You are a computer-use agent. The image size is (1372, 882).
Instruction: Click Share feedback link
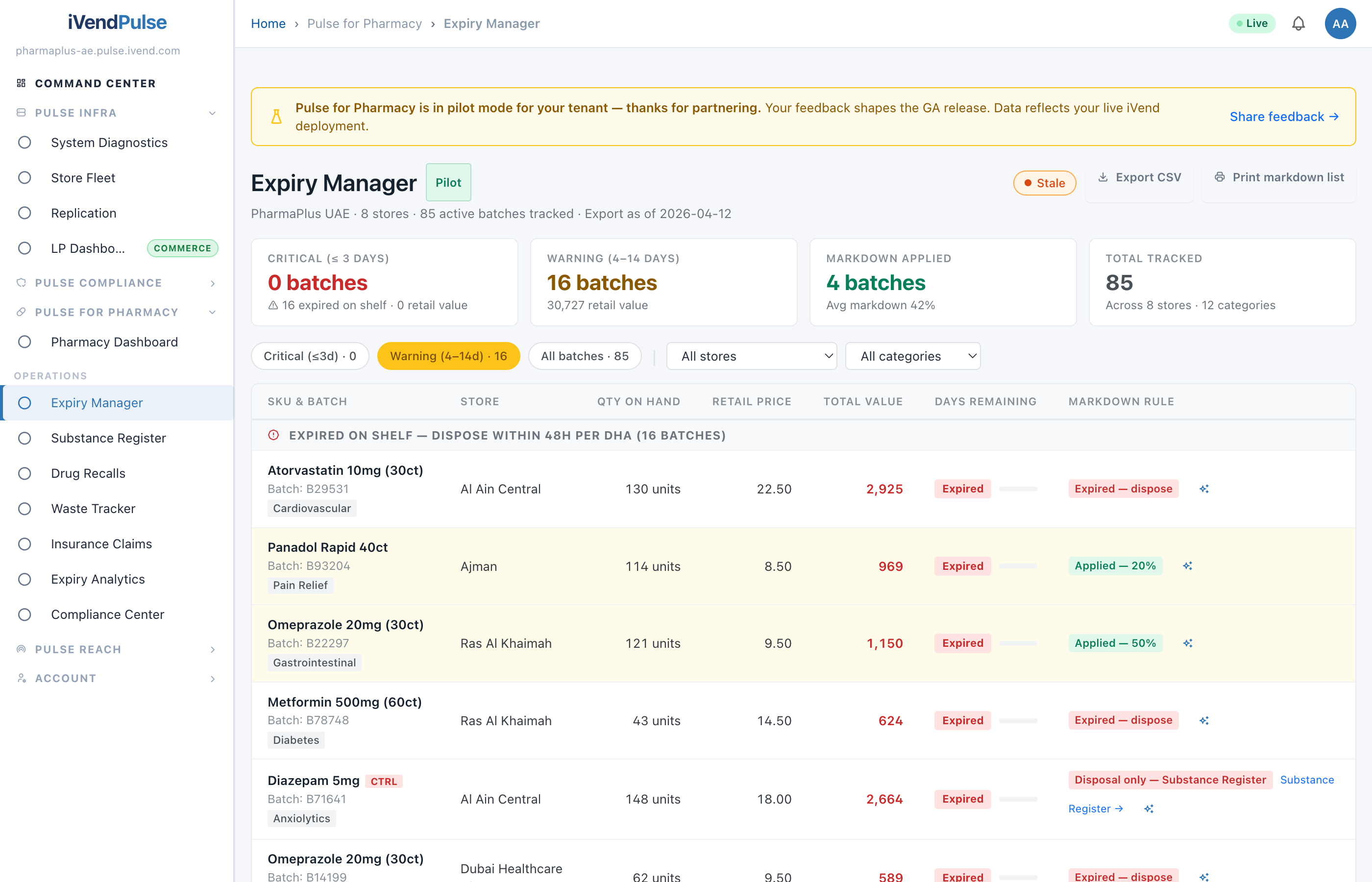coord(1284,117)
